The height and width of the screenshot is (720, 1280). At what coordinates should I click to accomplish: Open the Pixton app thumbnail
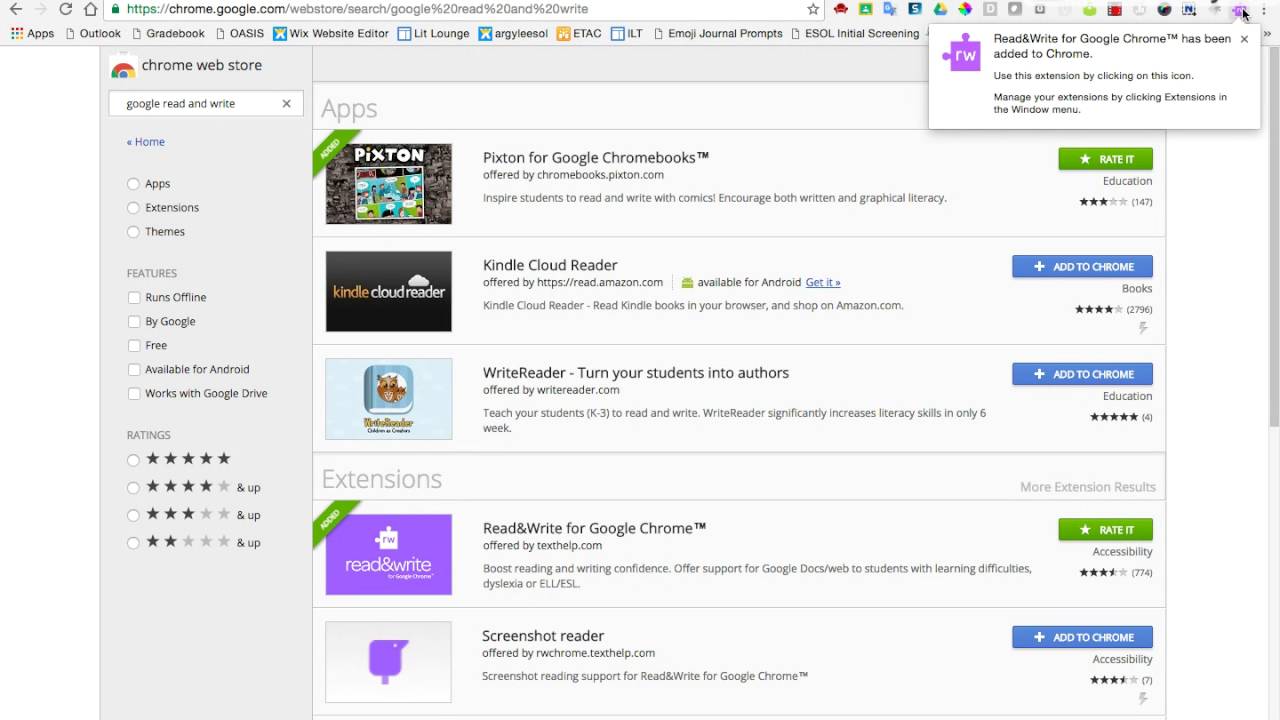click(x=388, y=184)
